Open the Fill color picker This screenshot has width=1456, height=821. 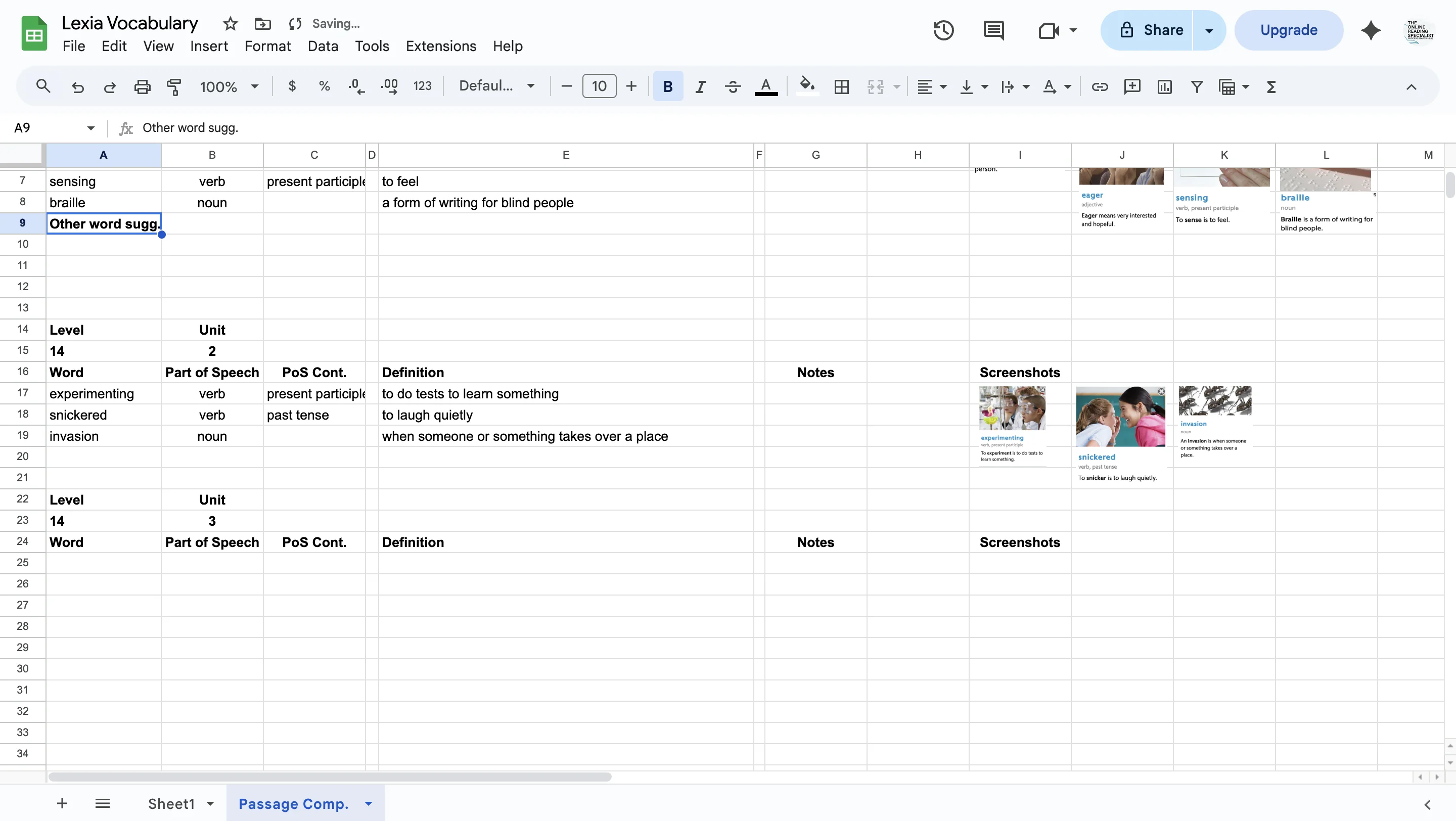pos(806,86)
